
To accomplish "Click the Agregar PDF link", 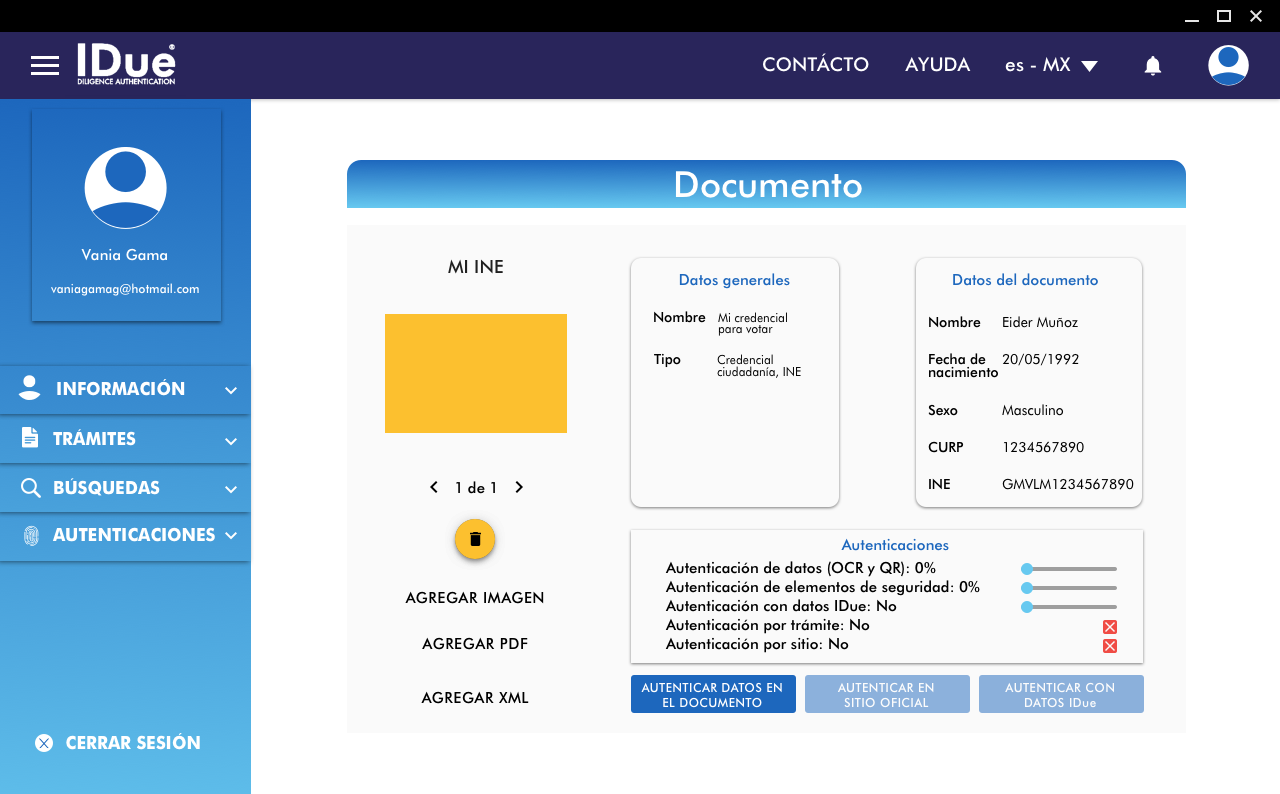I will [x=475, y=644].
